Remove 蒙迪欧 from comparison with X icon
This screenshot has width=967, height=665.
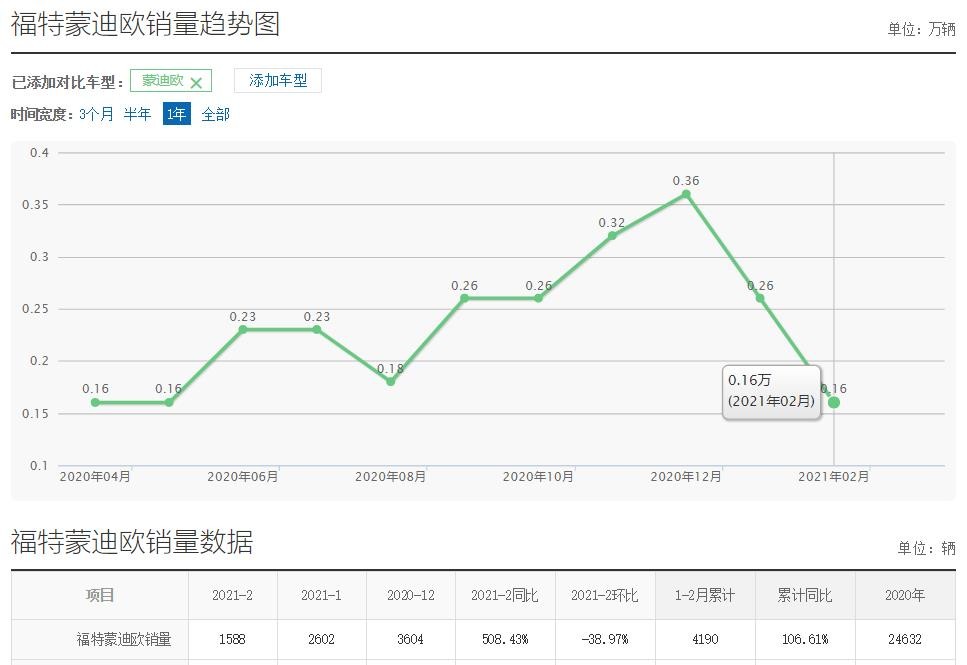[196, 82]
